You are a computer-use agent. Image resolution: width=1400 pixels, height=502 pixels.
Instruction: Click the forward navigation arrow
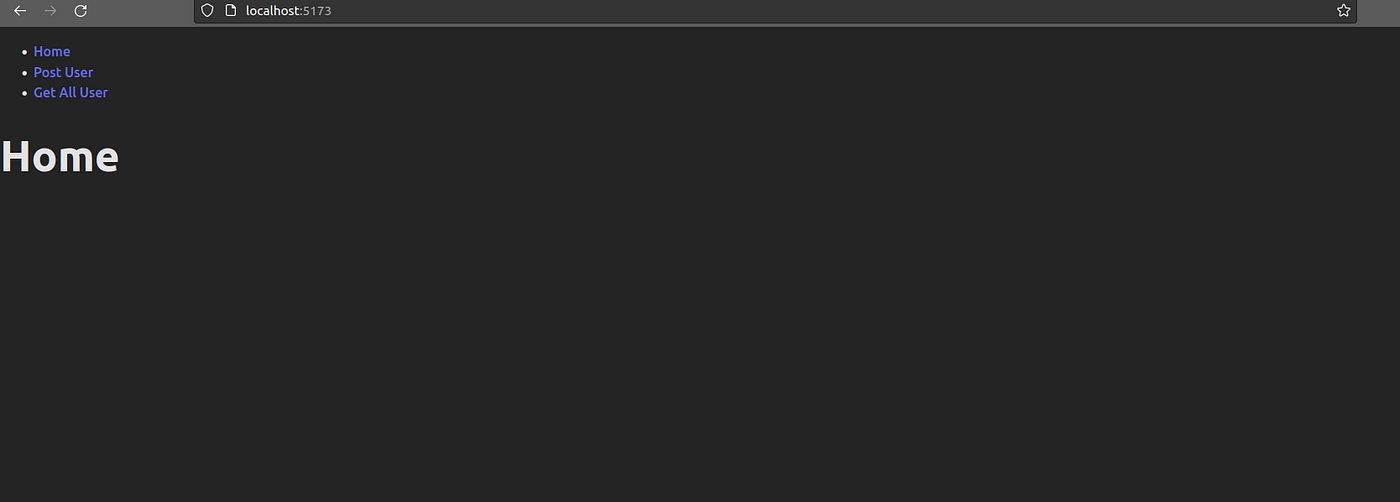coord(50,10)
